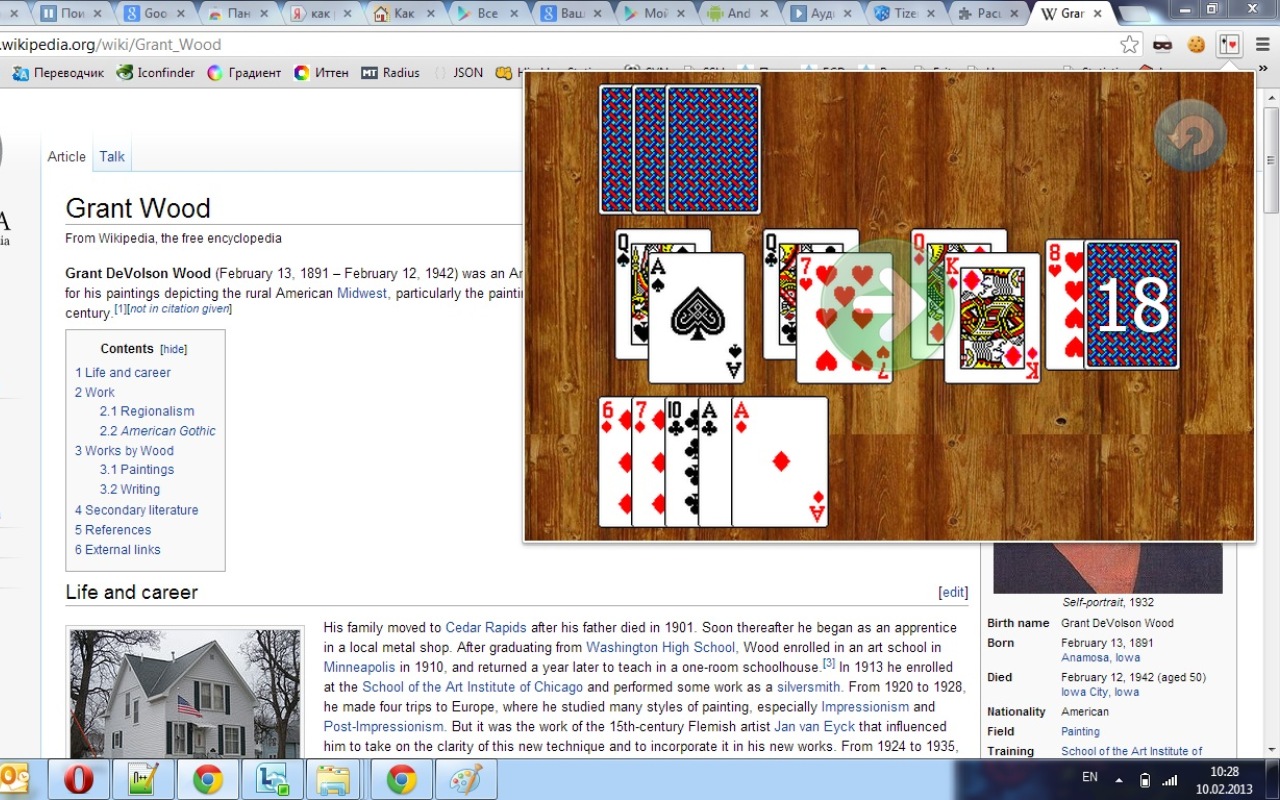Open the Painting link in the infobox
Viewport: 1280px width, 800px height.
1080,732
